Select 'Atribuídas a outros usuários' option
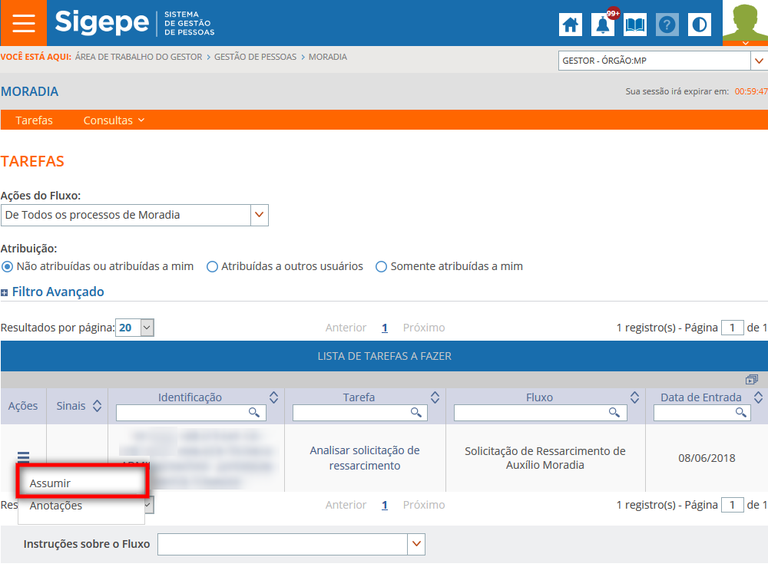 coord(212,267)
